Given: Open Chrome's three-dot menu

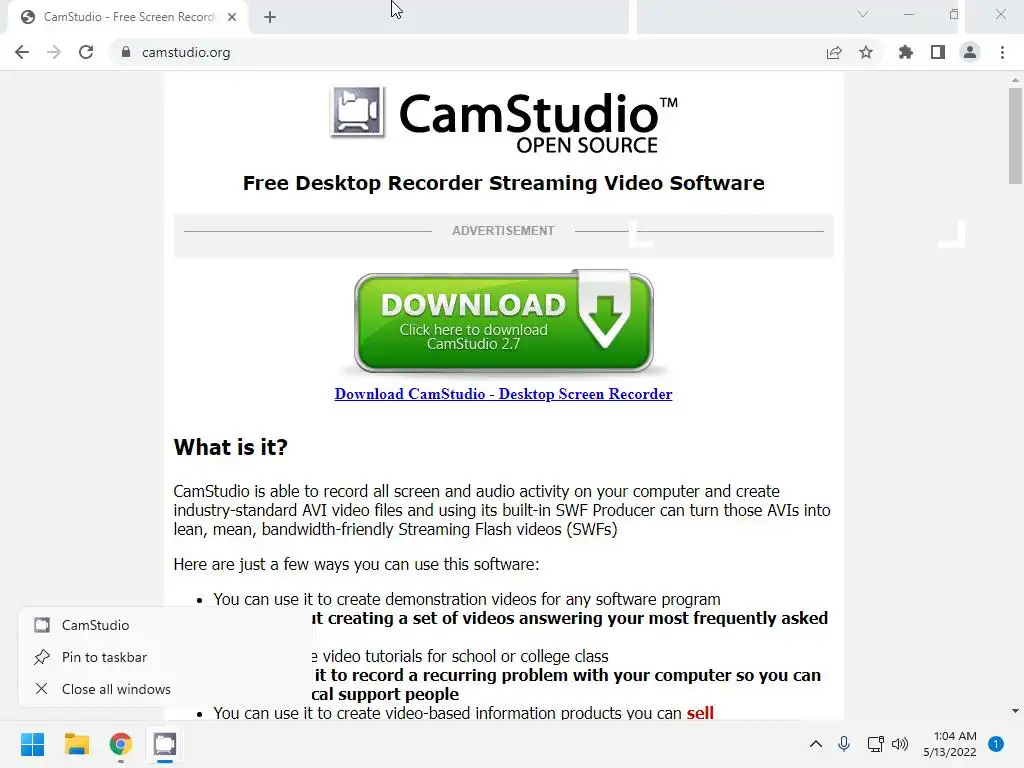Looking at the screenshot, I should pyautogui.click(x=1002, y=52).
